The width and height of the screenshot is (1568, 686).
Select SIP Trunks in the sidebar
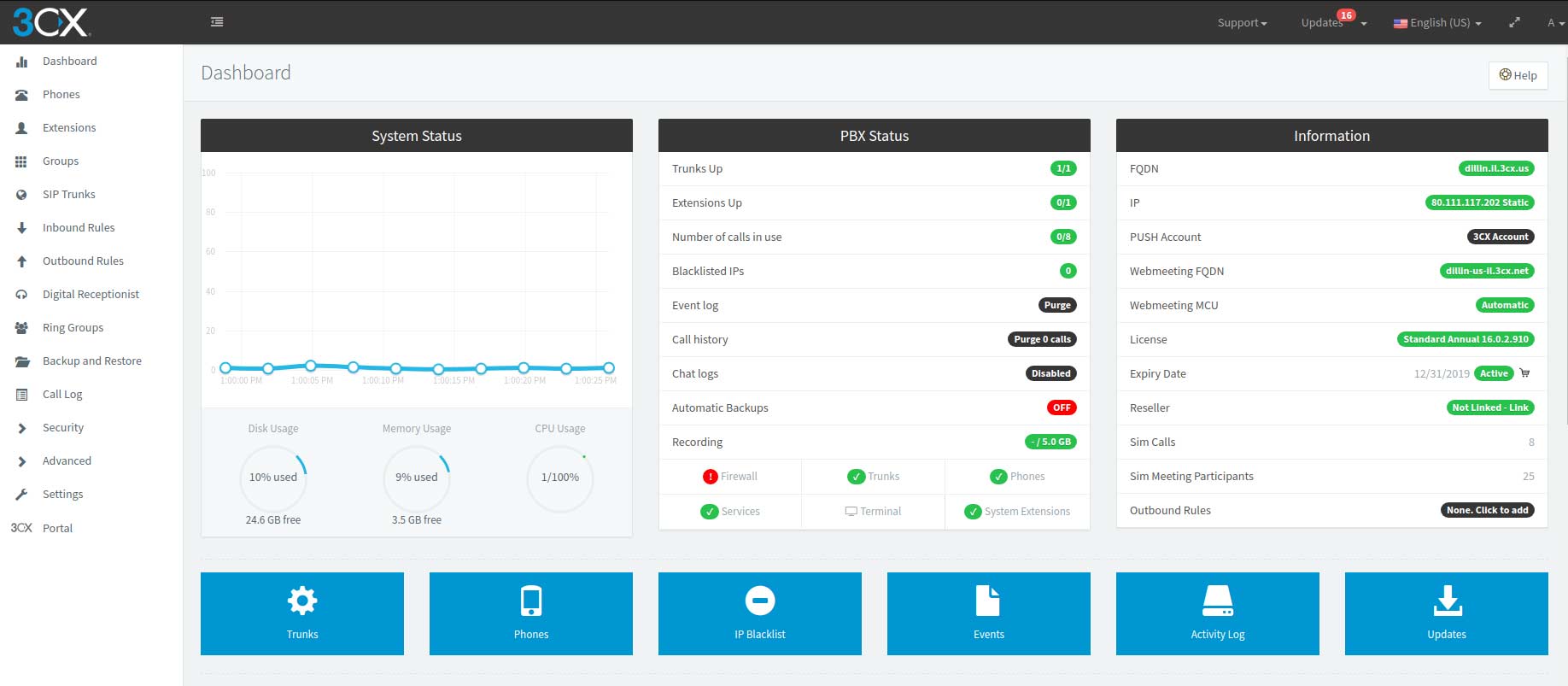click(x=68, y=194)
